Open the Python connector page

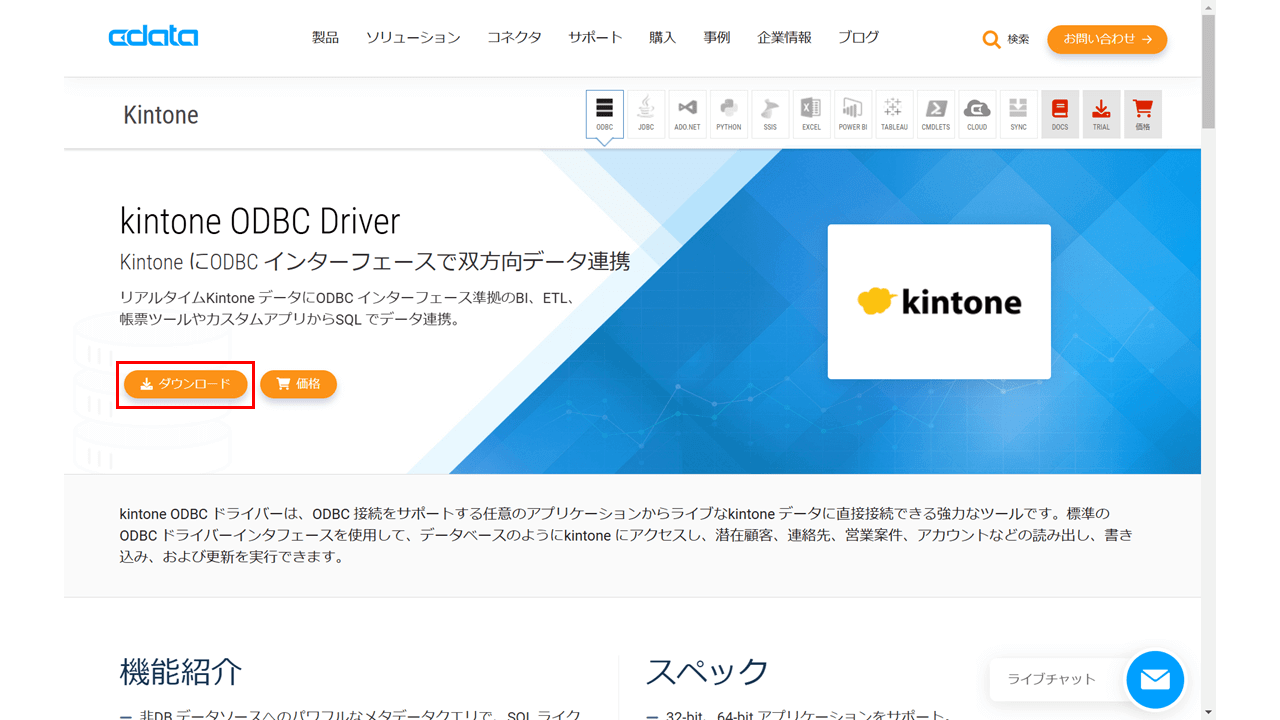728,113
